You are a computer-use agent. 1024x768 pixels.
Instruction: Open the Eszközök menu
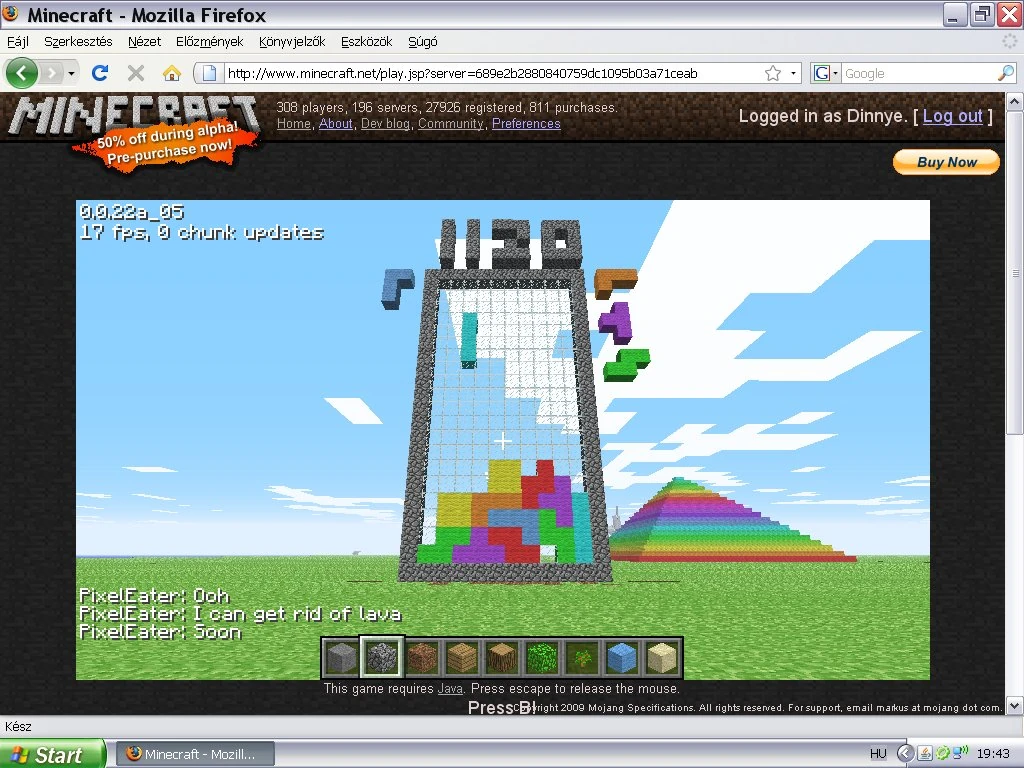[366, 42]
